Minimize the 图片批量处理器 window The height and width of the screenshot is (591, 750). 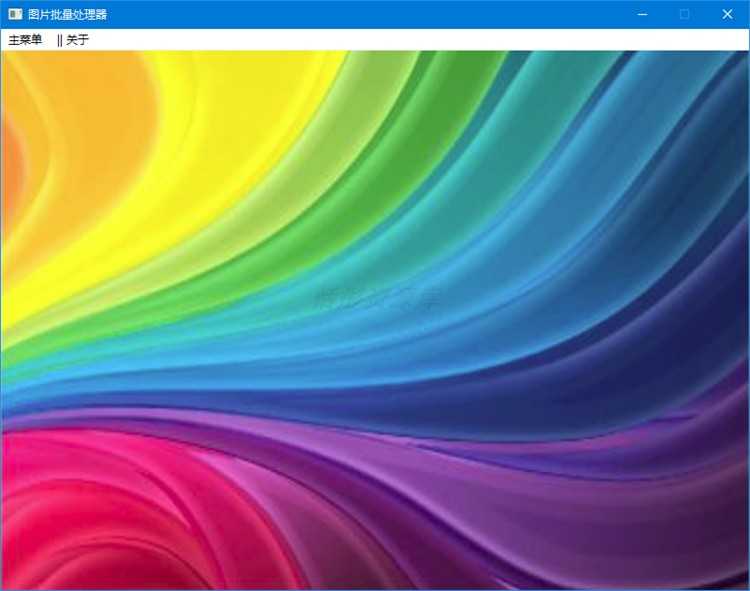coord(642,14)
